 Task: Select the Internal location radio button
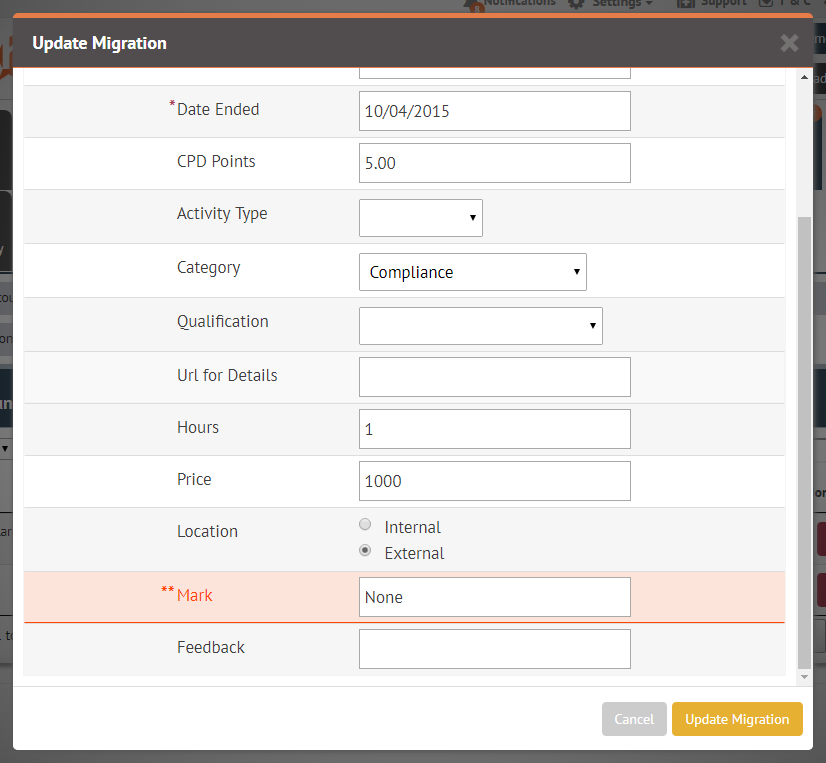(x=365, y=524)
